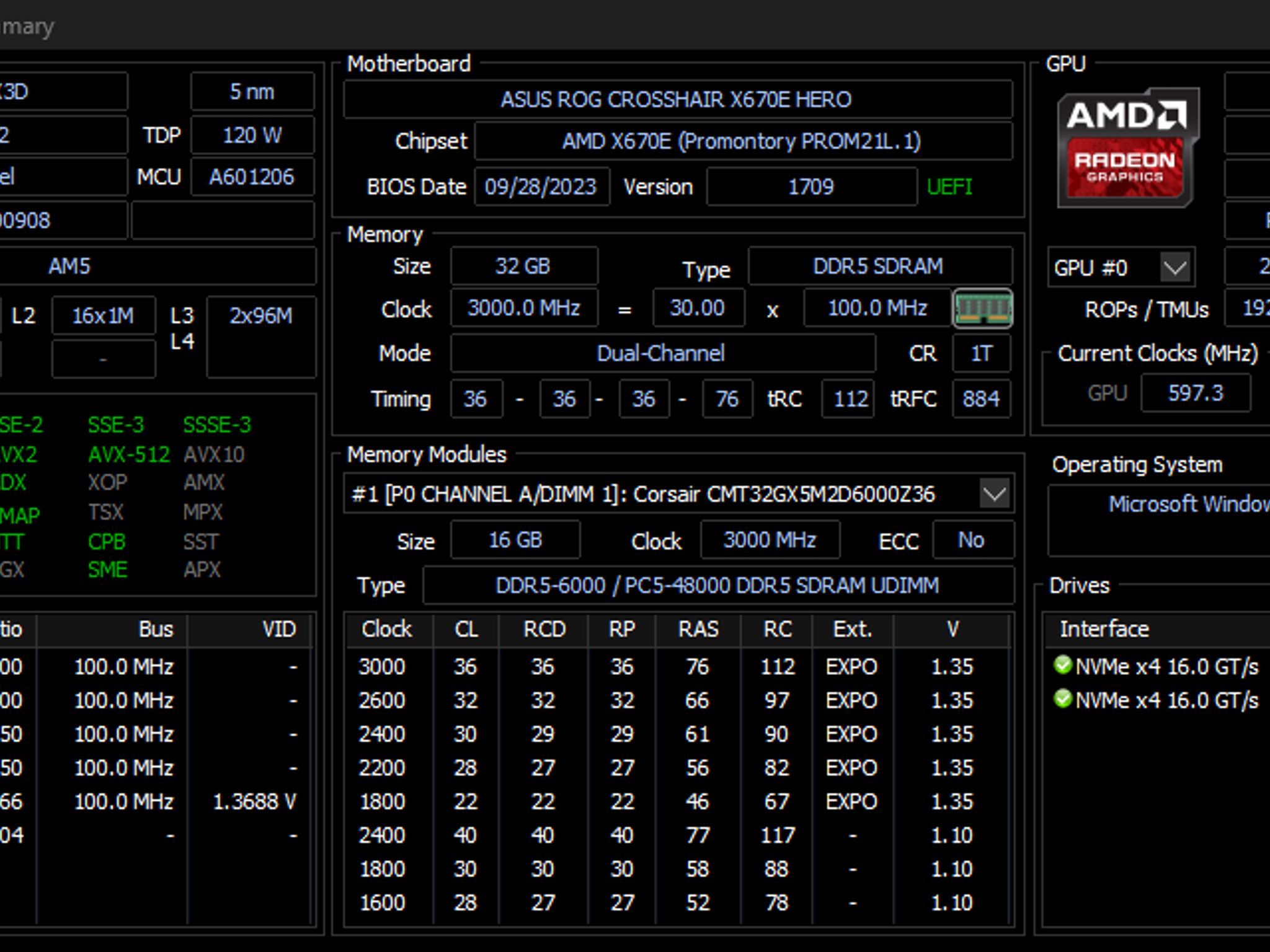Click the DDR5 SDRAM type field
The height and width of the screenshot is (952, 1270).
click(879, 266)
